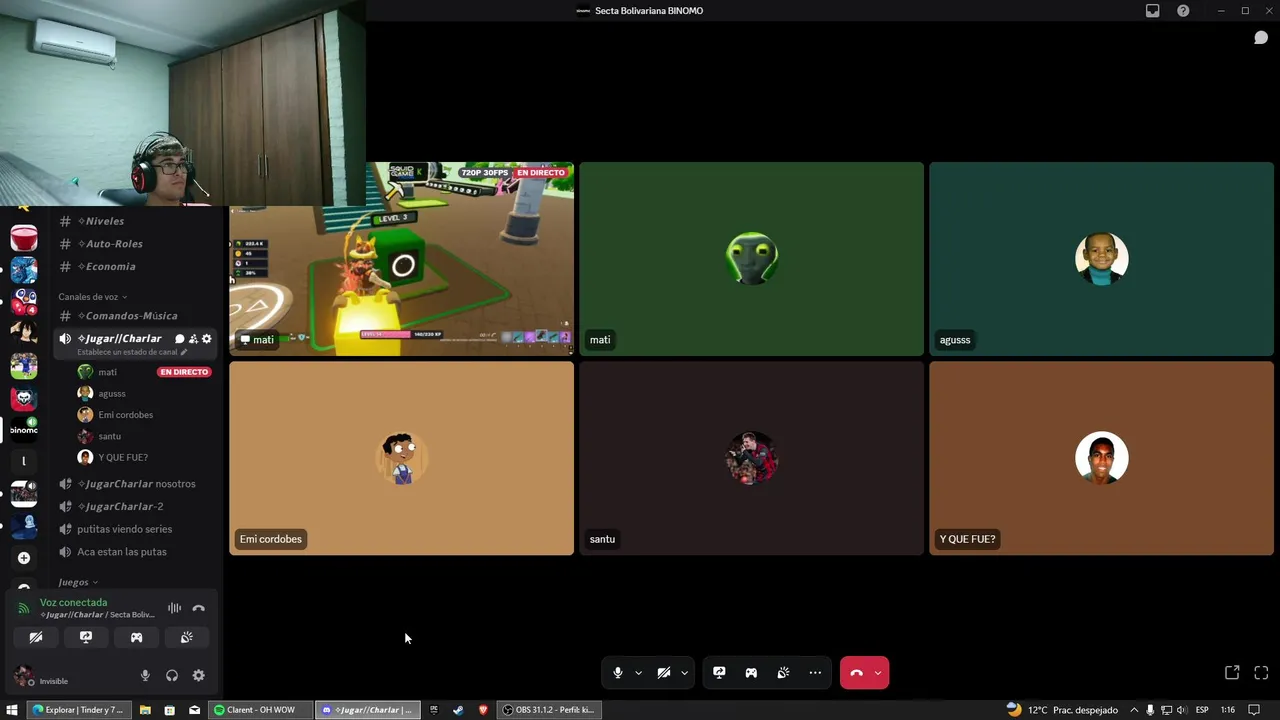Collapse the Canales de voz category
Image resolution: width=1280 pixels, height=720 pixels.
(x=92, y=297)
